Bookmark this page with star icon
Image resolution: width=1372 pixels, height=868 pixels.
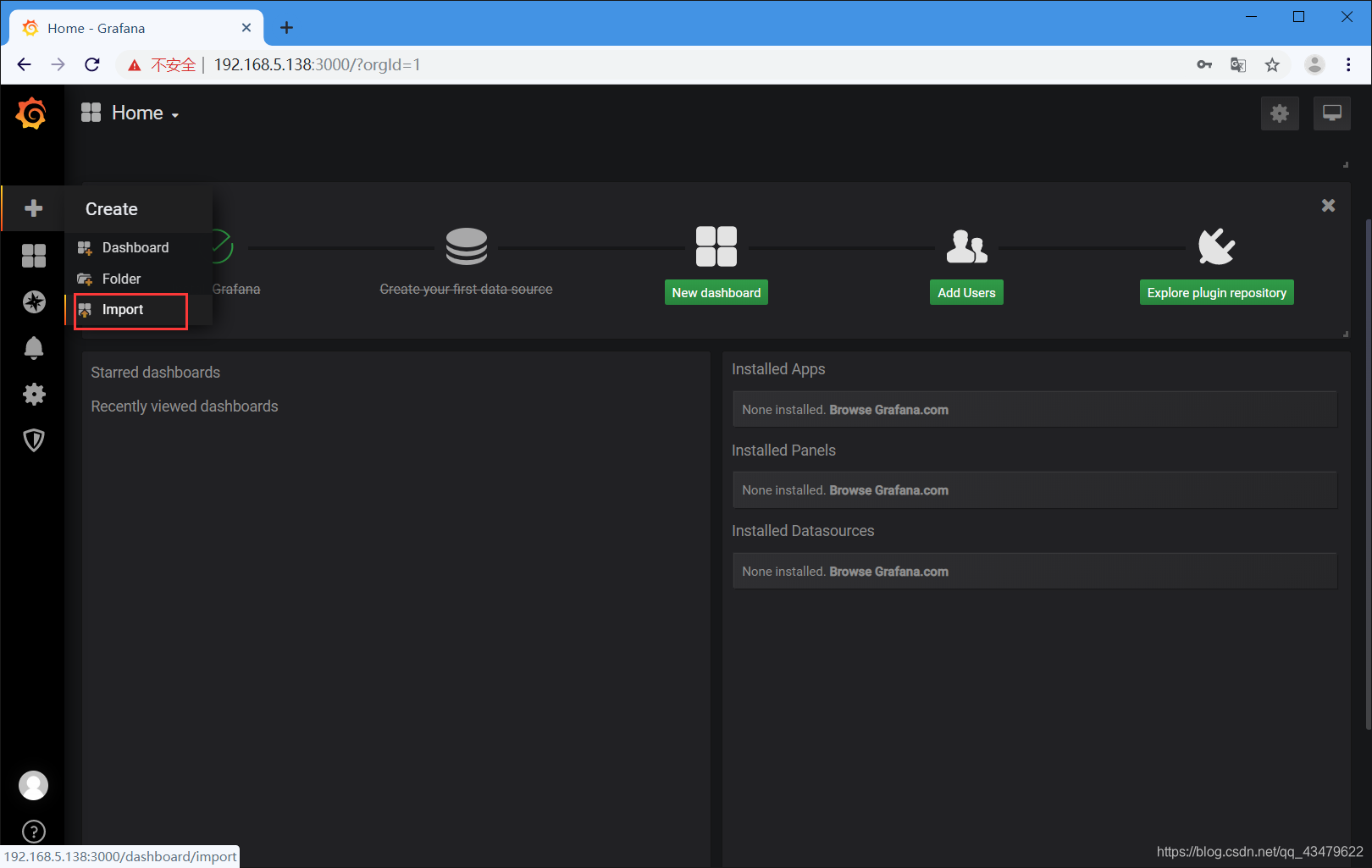(1272, 64)
